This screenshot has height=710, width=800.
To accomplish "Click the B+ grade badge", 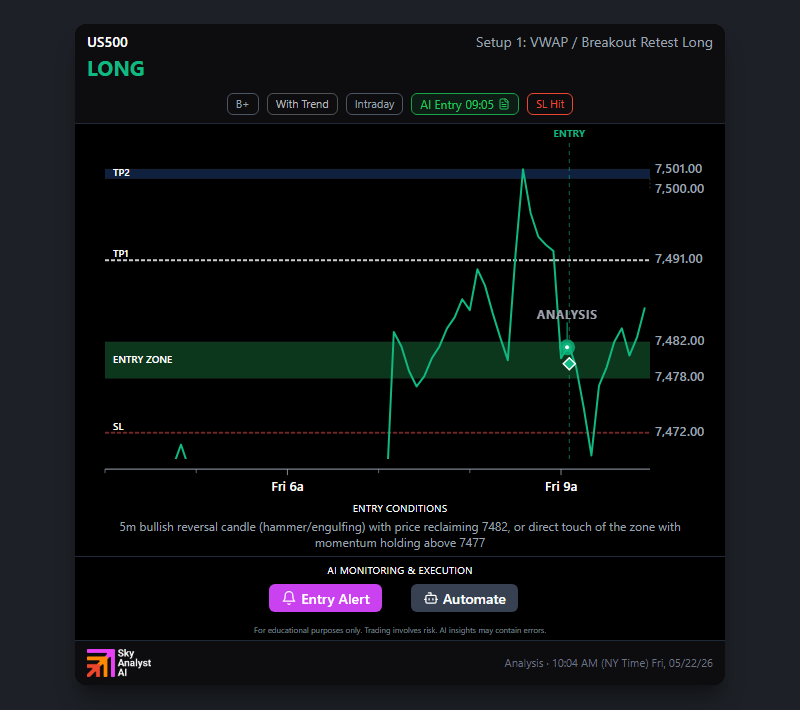I will 243,104.
